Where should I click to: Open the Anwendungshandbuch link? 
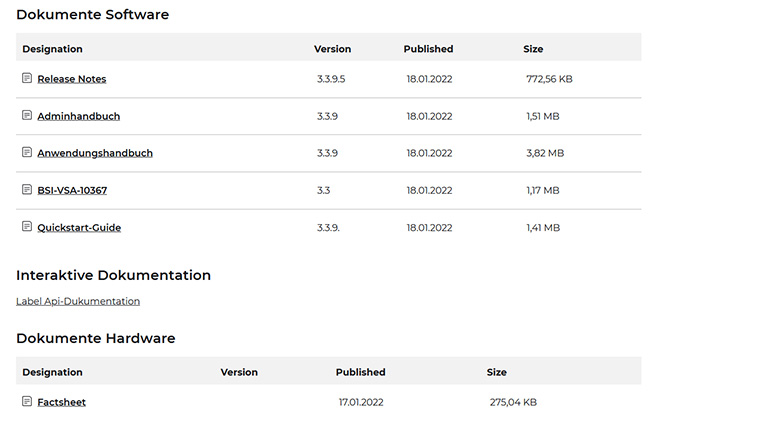coord(95,153)
